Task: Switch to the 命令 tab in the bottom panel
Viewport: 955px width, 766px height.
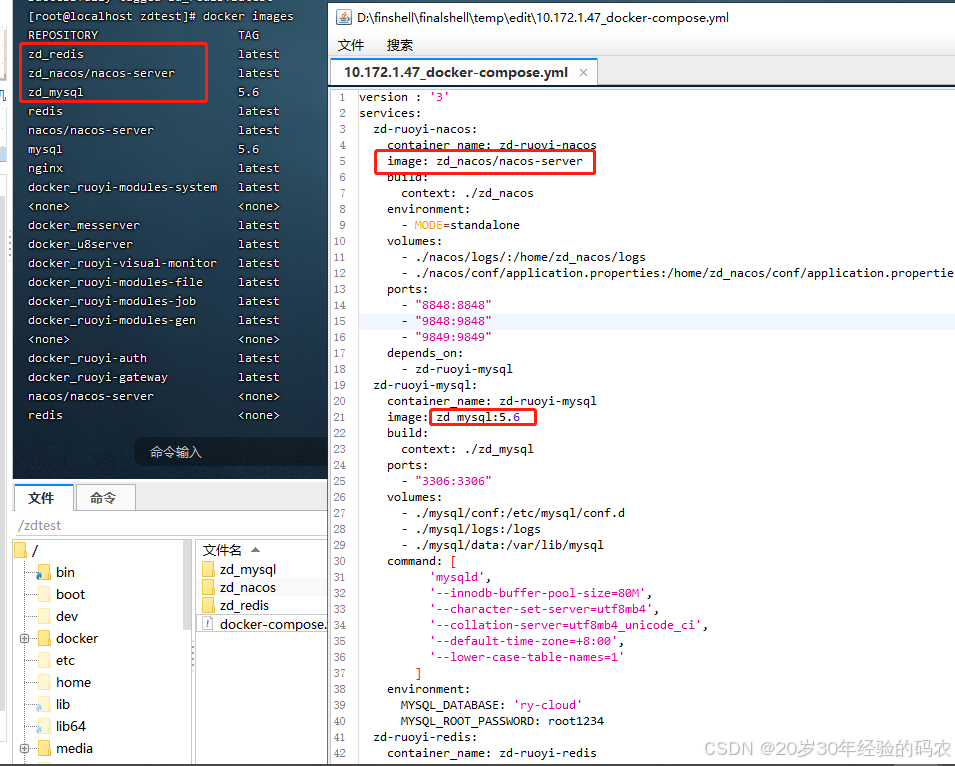Action: pos(103,497)
